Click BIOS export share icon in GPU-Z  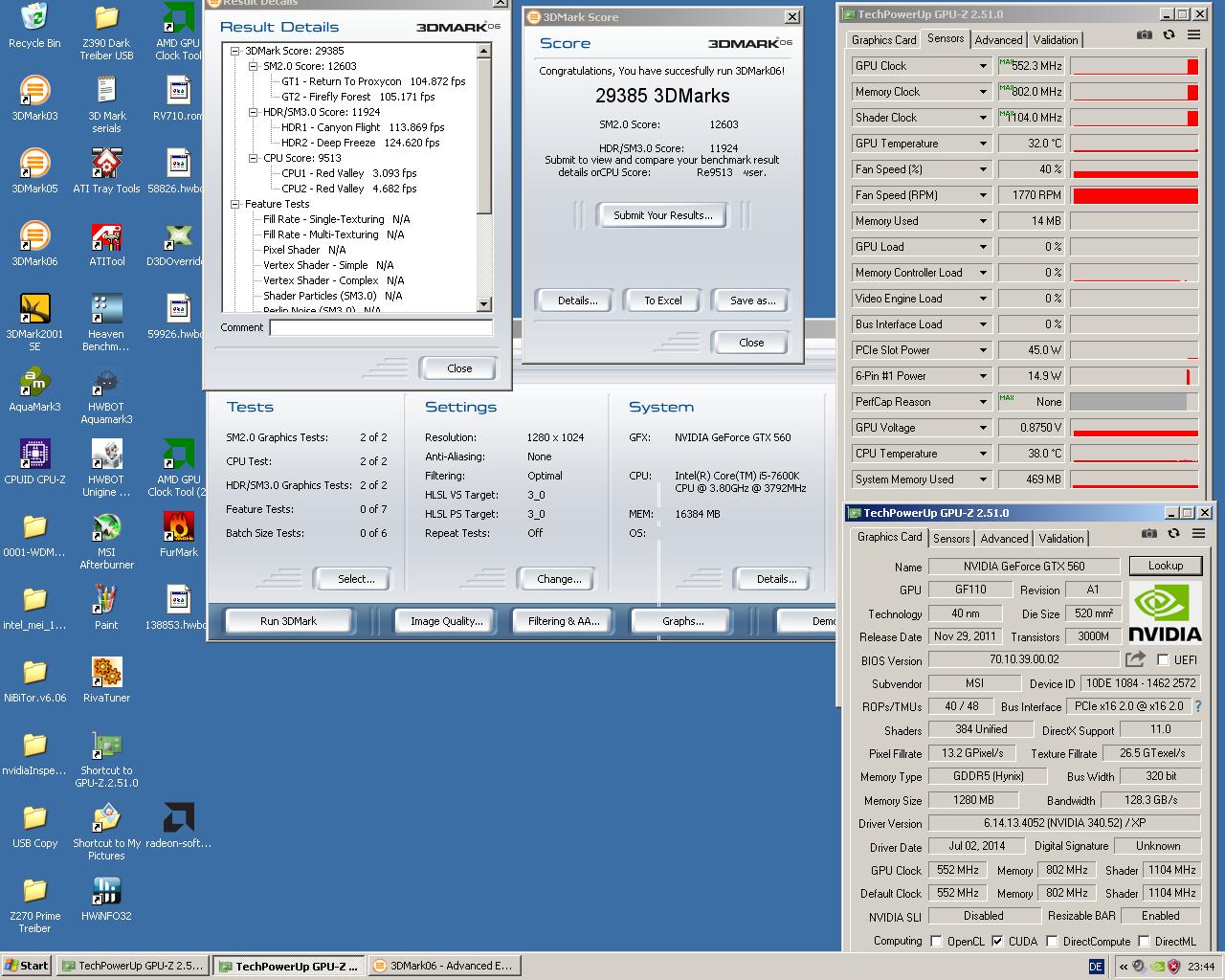tap(1135, 658)
